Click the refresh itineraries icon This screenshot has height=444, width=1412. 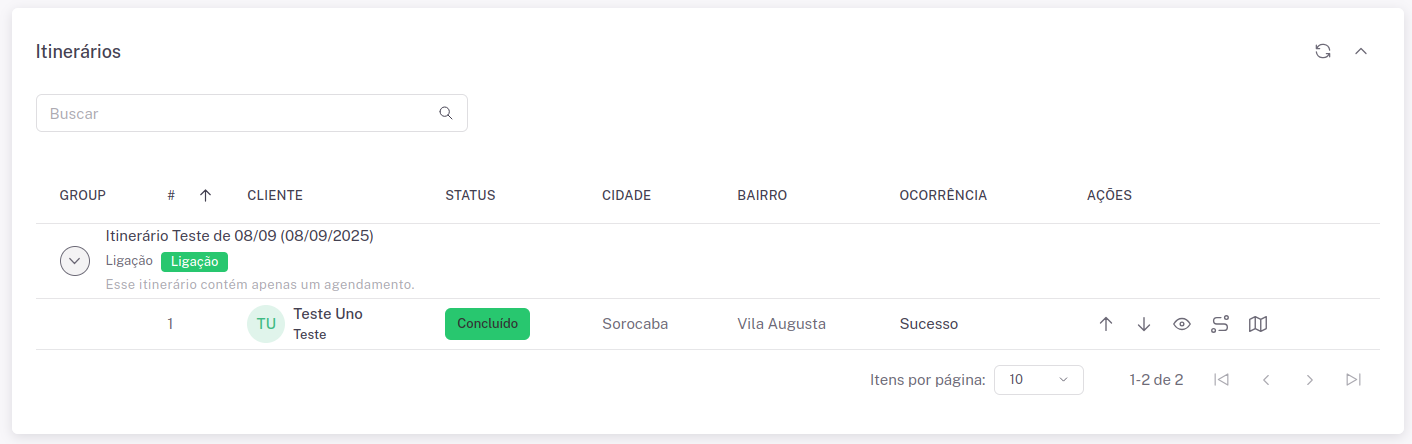pos(1323,51)
